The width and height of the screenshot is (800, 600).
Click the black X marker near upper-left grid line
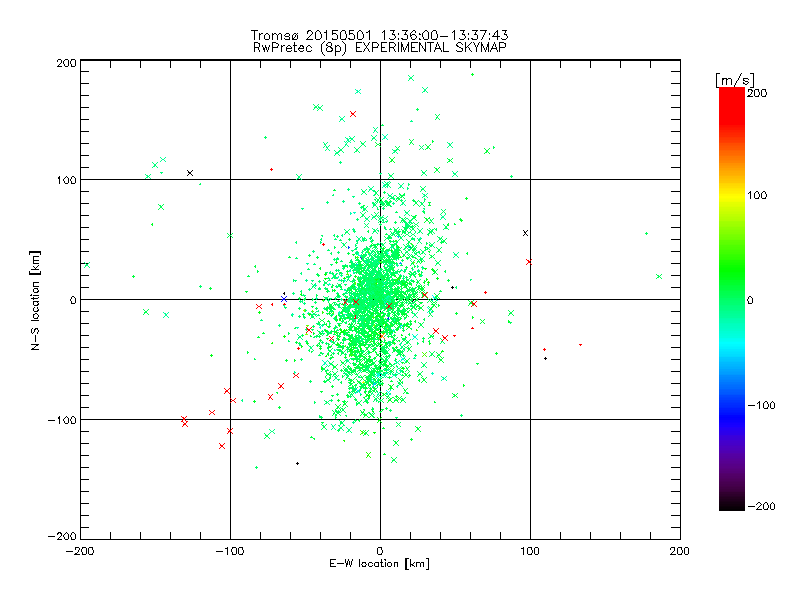tap(190, 173)
